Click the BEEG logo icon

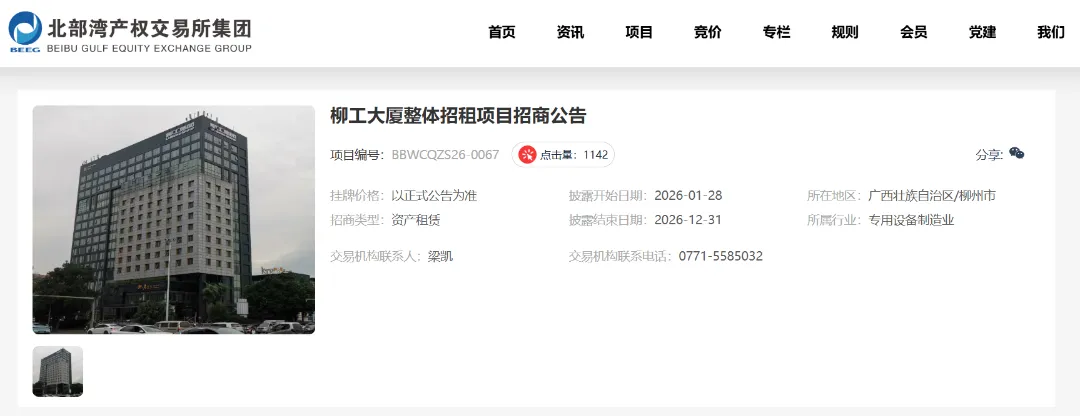pyautogui.click(x=25, y=32)
